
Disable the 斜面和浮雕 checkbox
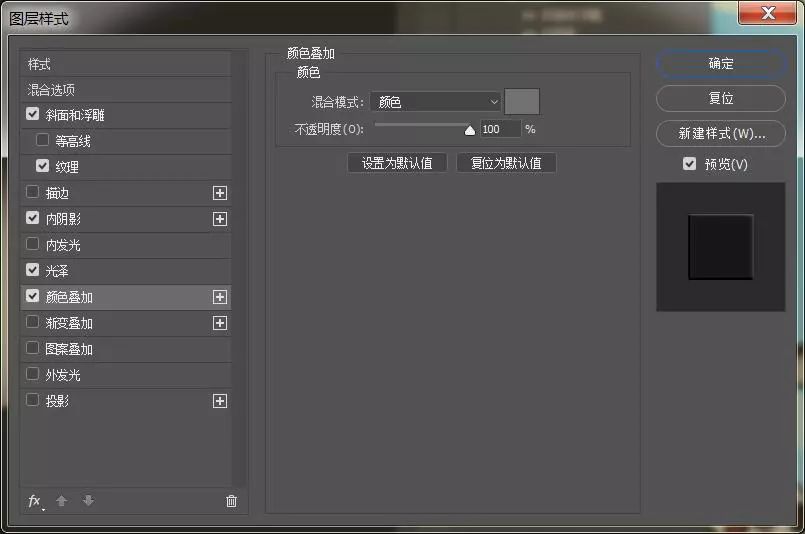click(33, 115)
